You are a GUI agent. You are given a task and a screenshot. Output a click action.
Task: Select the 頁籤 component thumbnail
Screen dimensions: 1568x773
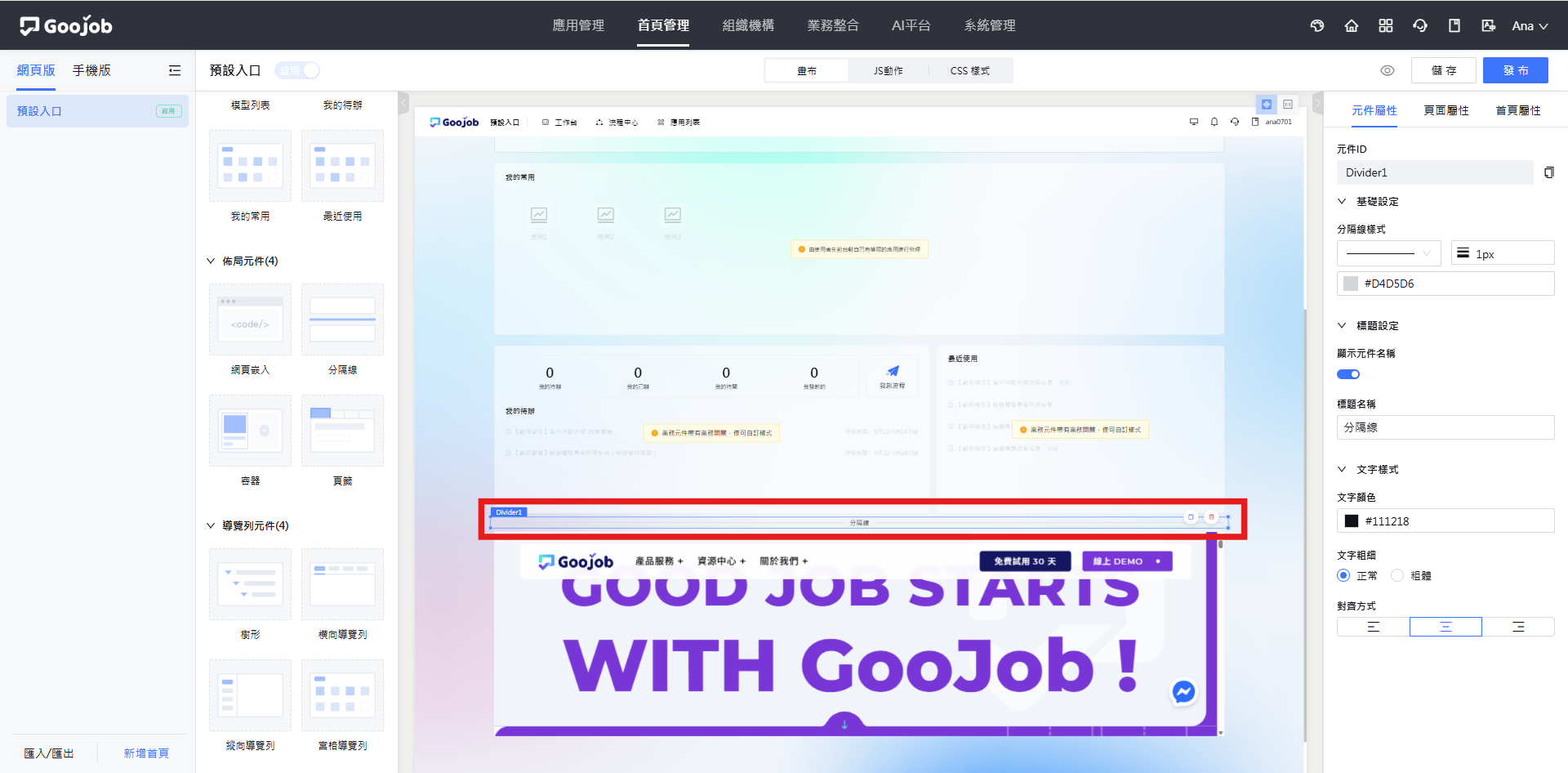click(x=342, y=431)
